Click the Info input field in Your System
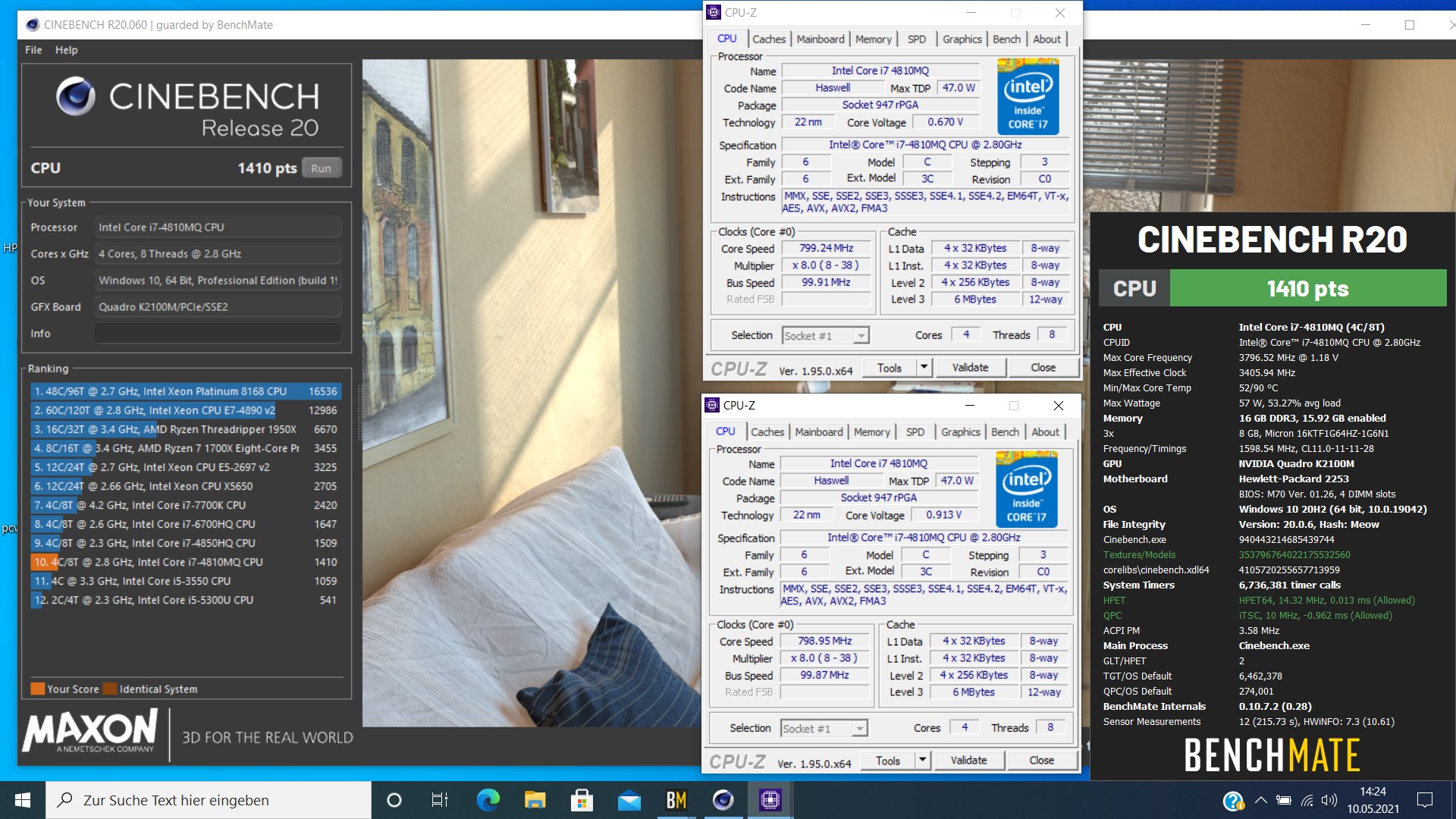 pyautogui.click(x=218, y=334)
